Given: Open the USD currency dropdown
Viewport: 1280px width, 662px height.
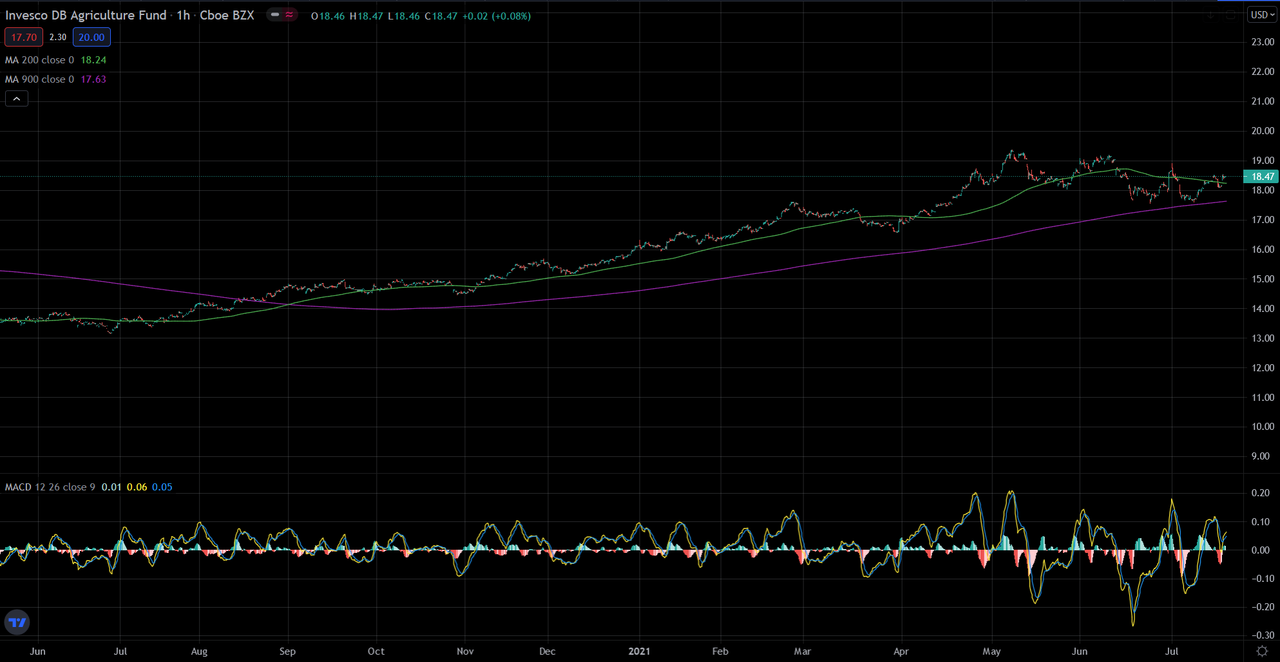Looking at the screenshot, I should point(1261,15).
